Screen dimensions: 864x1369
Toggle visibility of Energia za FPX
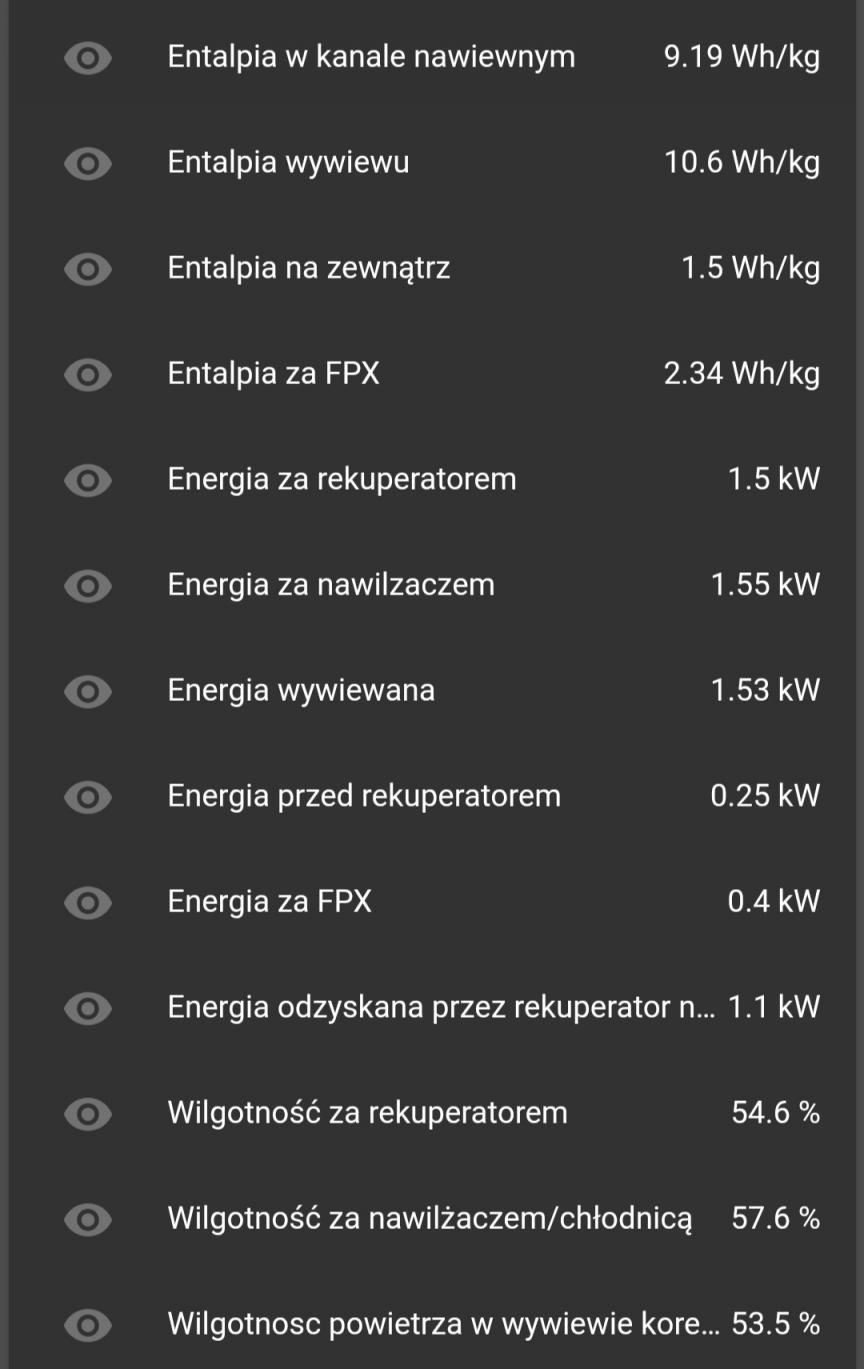pos(88,903)
